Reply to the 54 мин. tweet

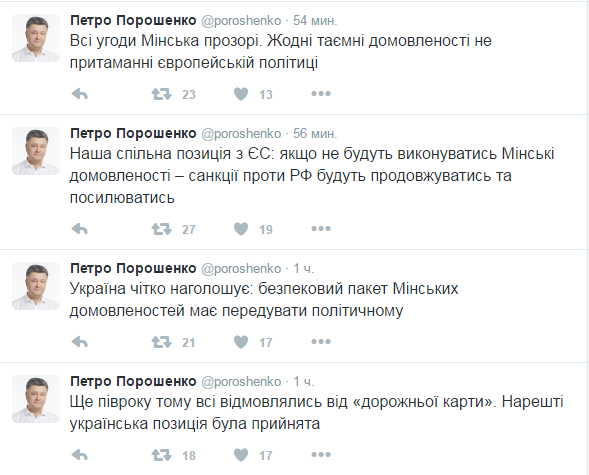[x=80, y=94]
